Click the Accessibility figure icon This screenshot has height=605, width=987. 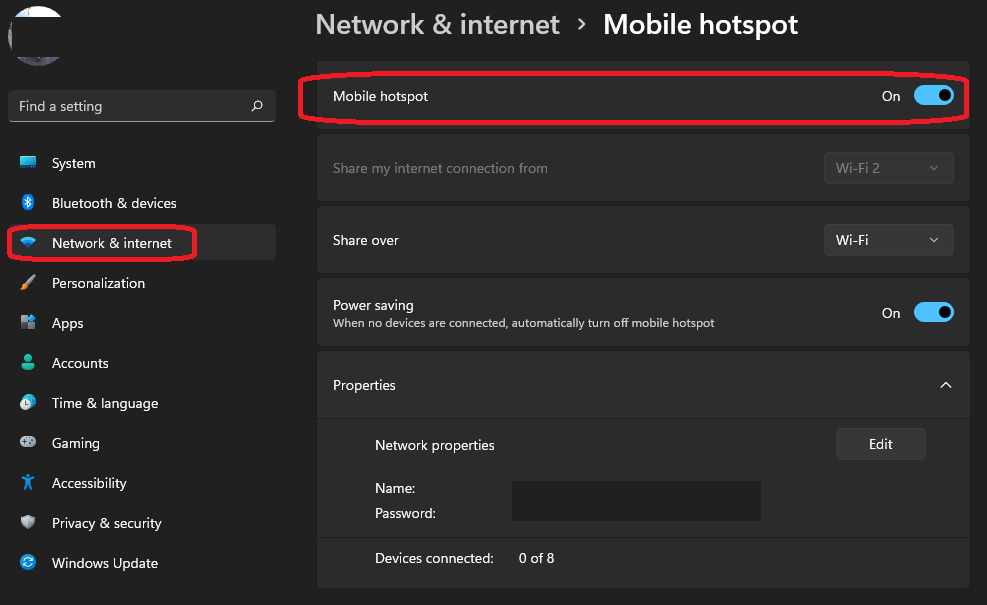coord(28,483)
